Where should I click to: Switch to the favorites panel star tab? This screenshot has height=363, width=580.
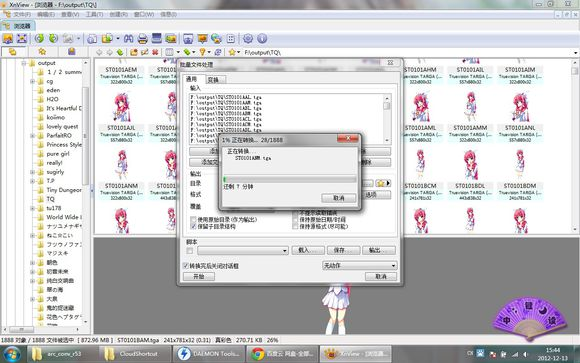point(42,52)
